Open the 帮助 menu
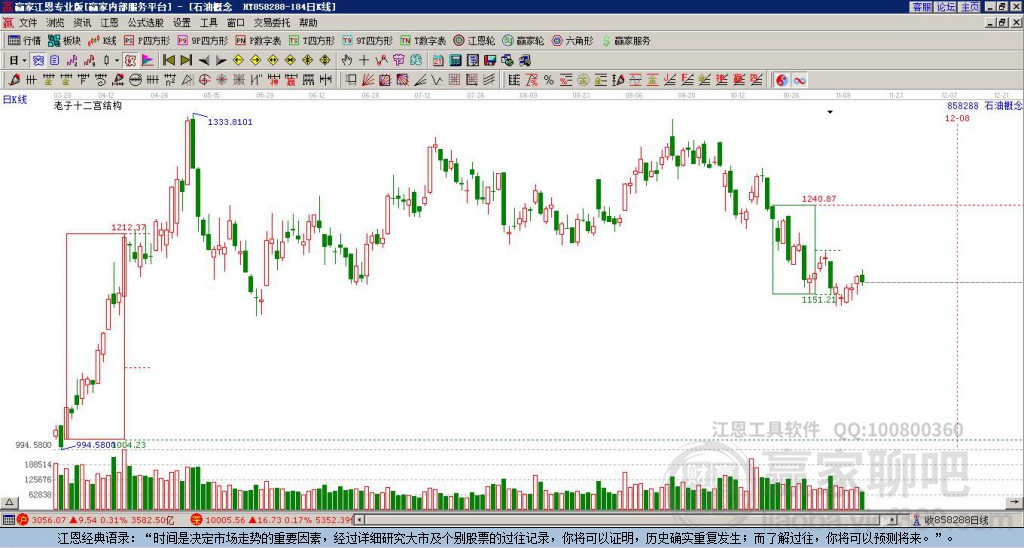The image size is (1024, 548). (x=308, y=23)
